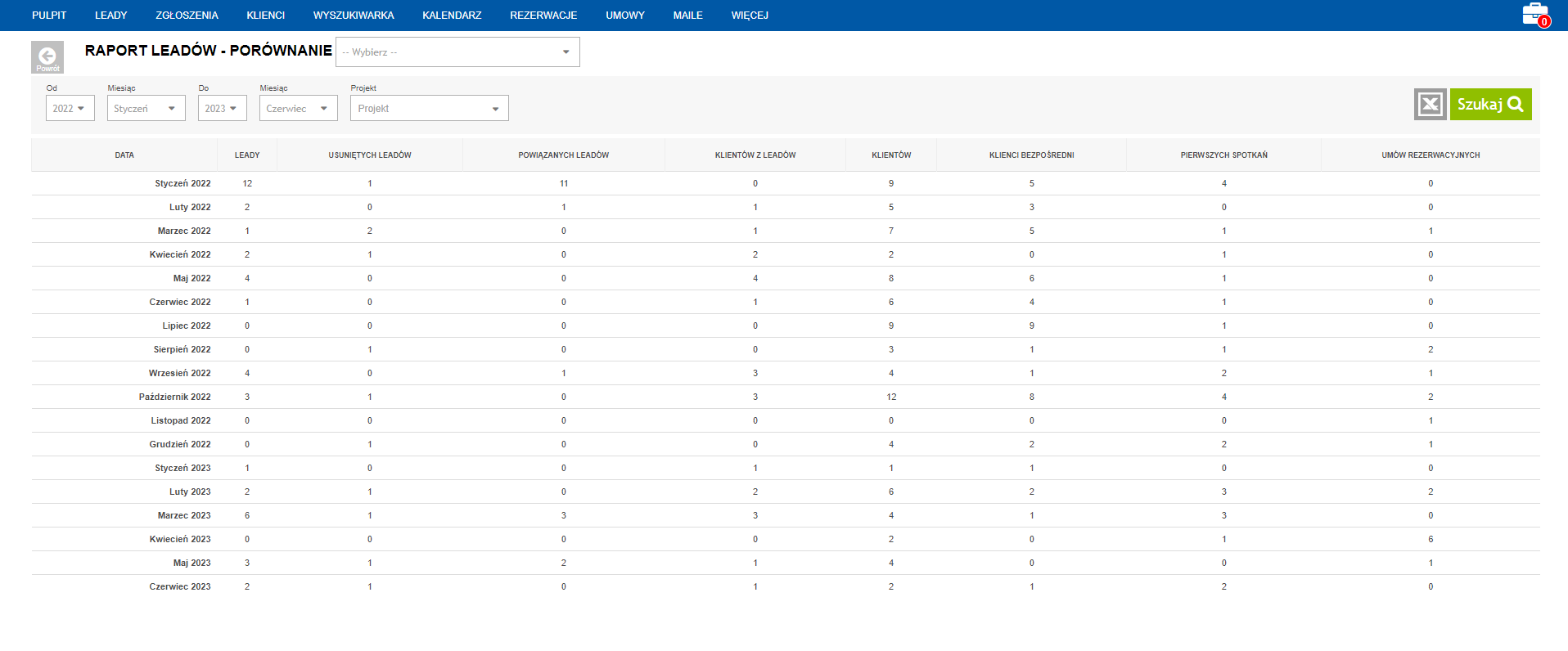Viewport: 1568px width, 651px height.
Task: Open the KLIENCI menu
Action: tap(266, 16)
